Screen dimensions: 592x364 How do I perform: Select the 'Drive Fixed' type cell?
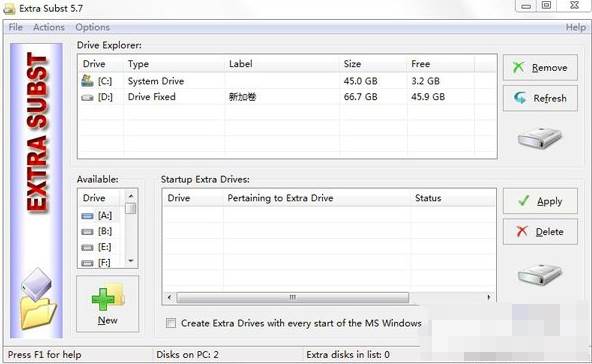pos(152,97)
